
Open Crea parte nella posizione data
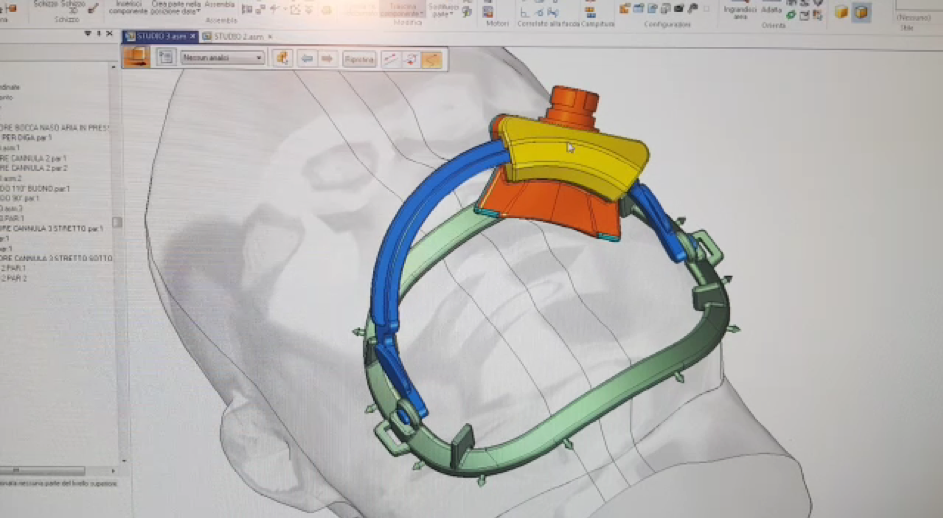tap(176, 7)
